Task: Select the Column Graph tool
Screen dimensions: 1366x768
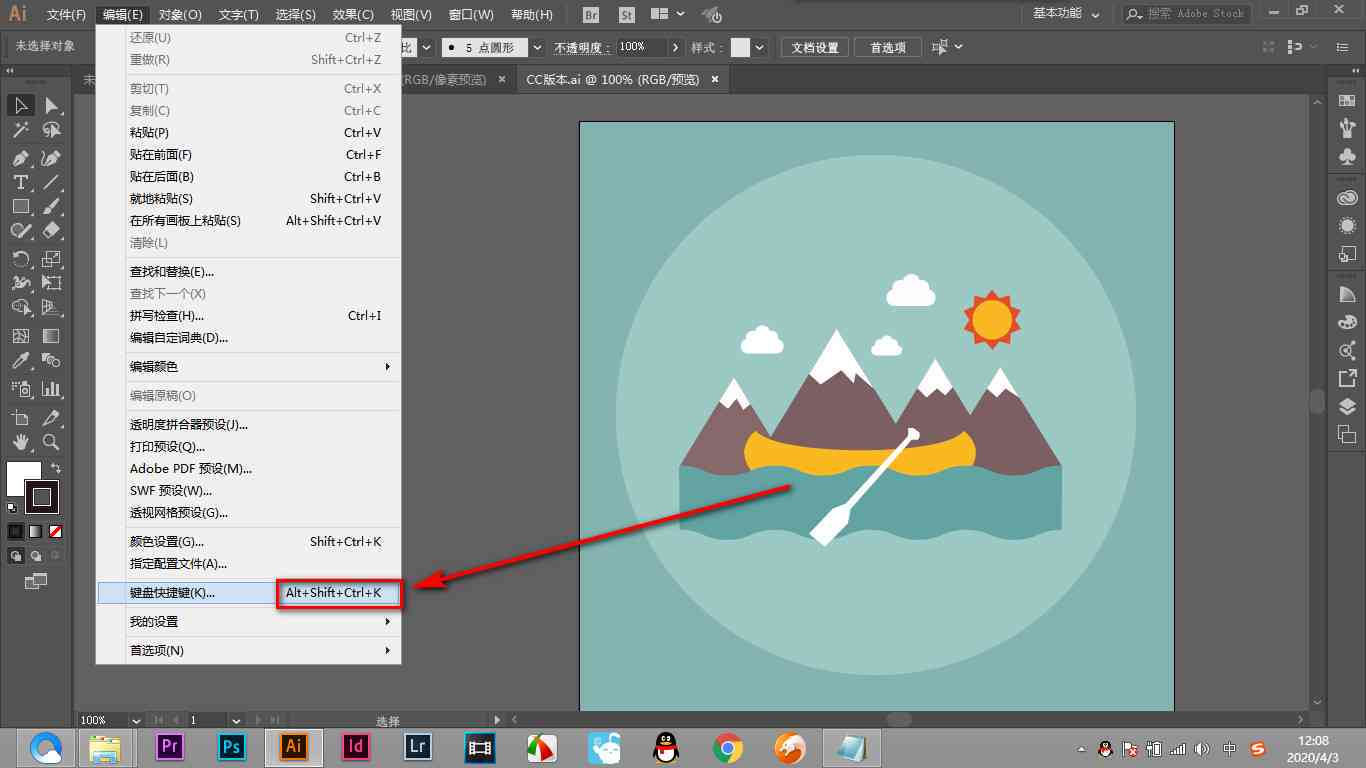Action: pos(51,389)
